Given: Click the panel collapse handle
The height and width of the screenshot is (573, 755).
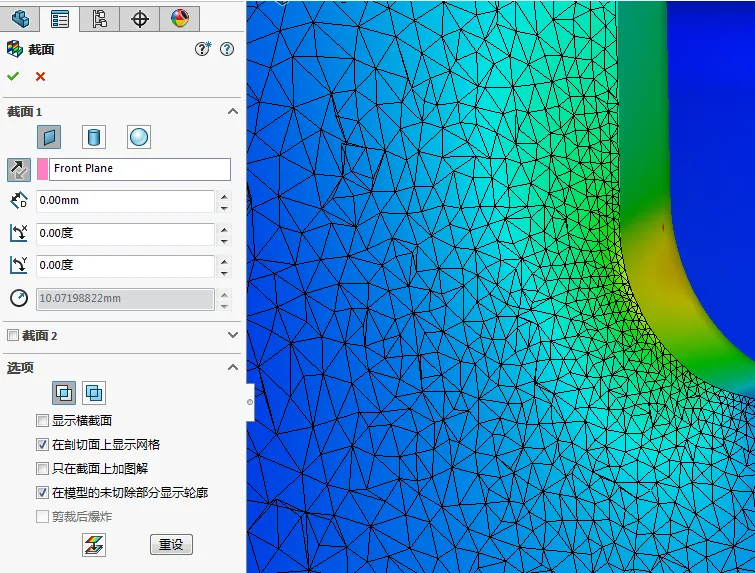Looking at the screenshot, I should [250, 402].
